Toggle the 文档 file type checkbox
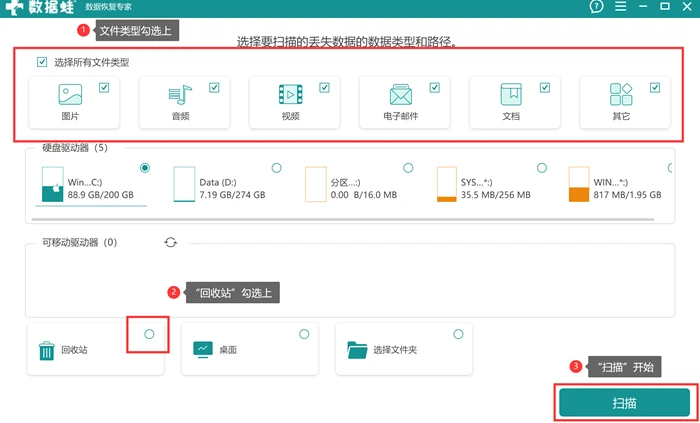Image resolution: width=700 pixels, height=423 pixels. point(545,88)
